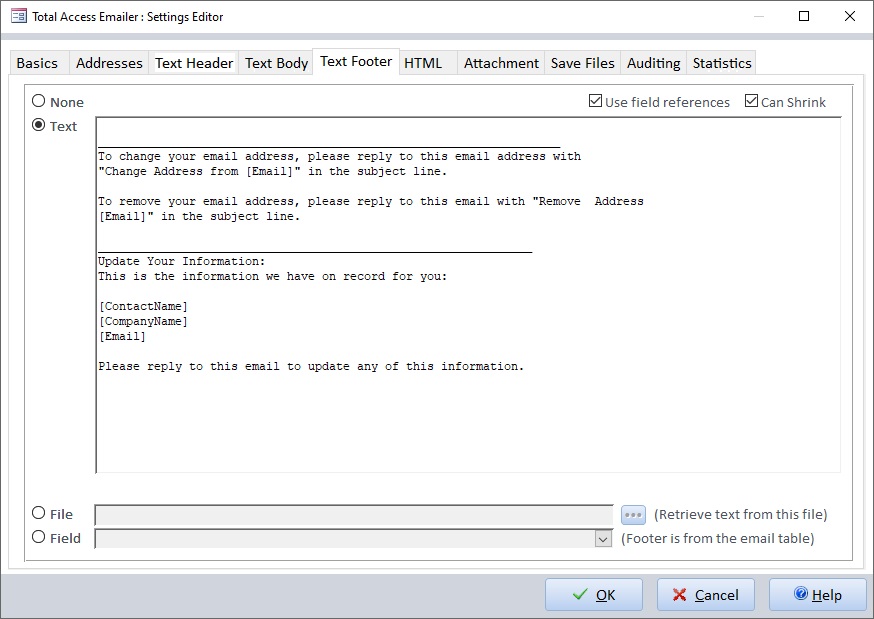Select the Text Footer tab
The width and height of the screenshot is (874, 619).
coord(356,61)
